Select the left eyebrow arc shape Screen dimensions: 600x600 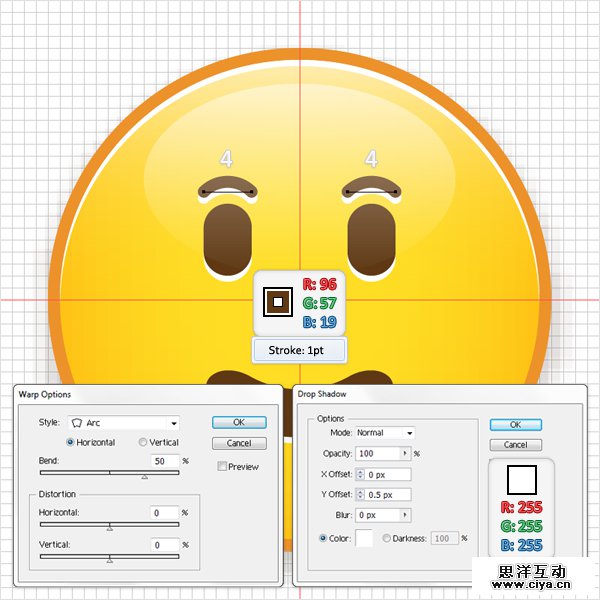click(227, 186)
